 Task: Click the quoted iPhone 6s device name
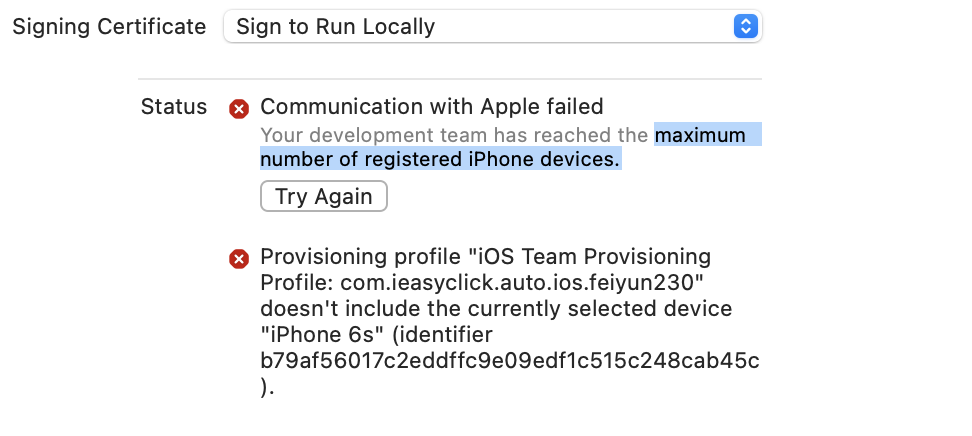pos(323,335)
